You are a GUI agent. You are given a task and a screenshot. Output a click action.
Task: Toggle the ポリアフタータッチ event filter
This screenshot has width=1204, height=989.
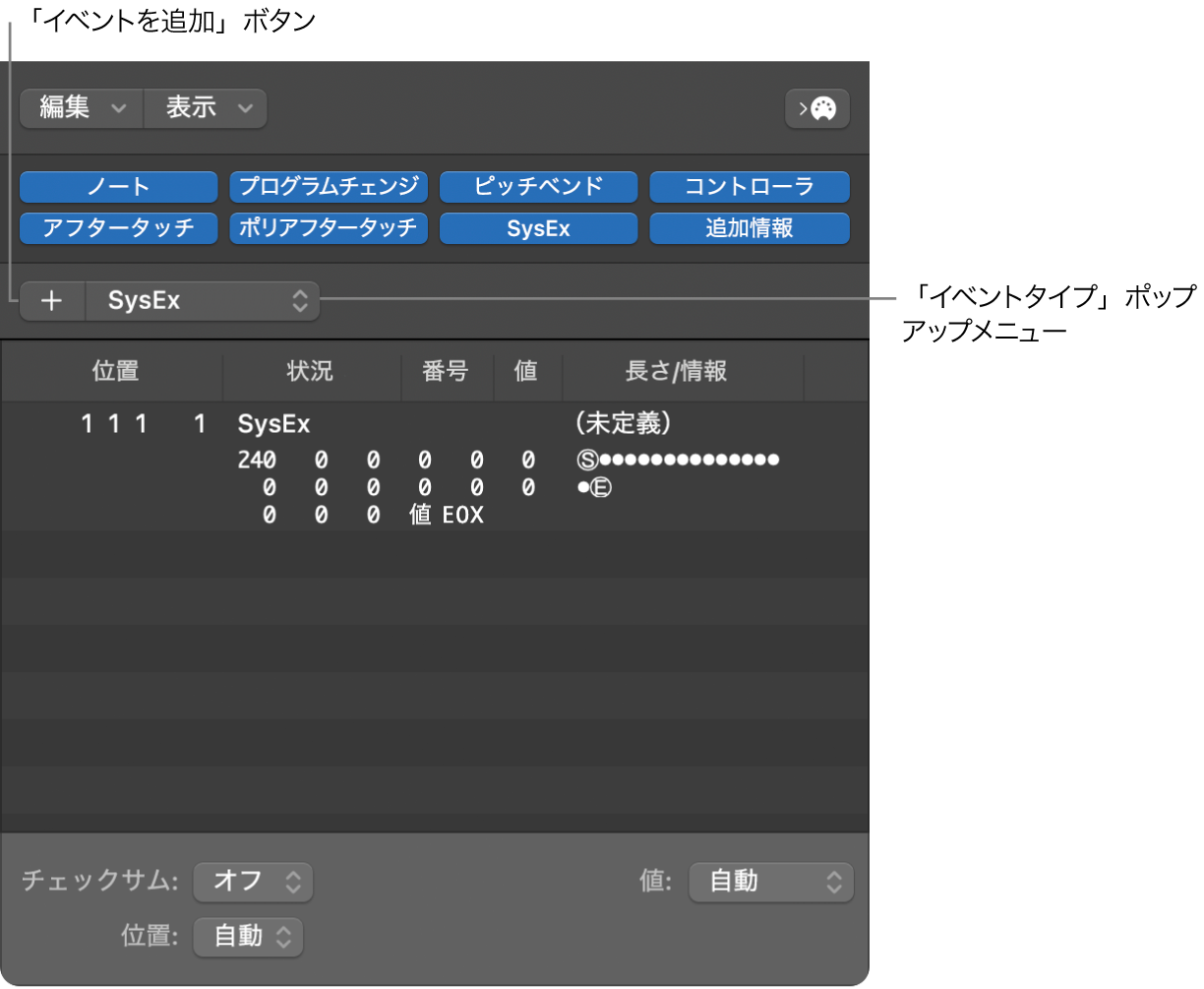(329, 228)
